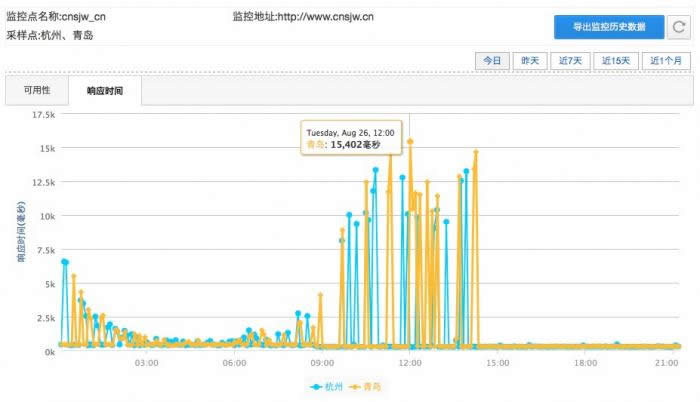The image size is (700, 402).
Task: Click the refresh icon button
Action: pos(678,28)
